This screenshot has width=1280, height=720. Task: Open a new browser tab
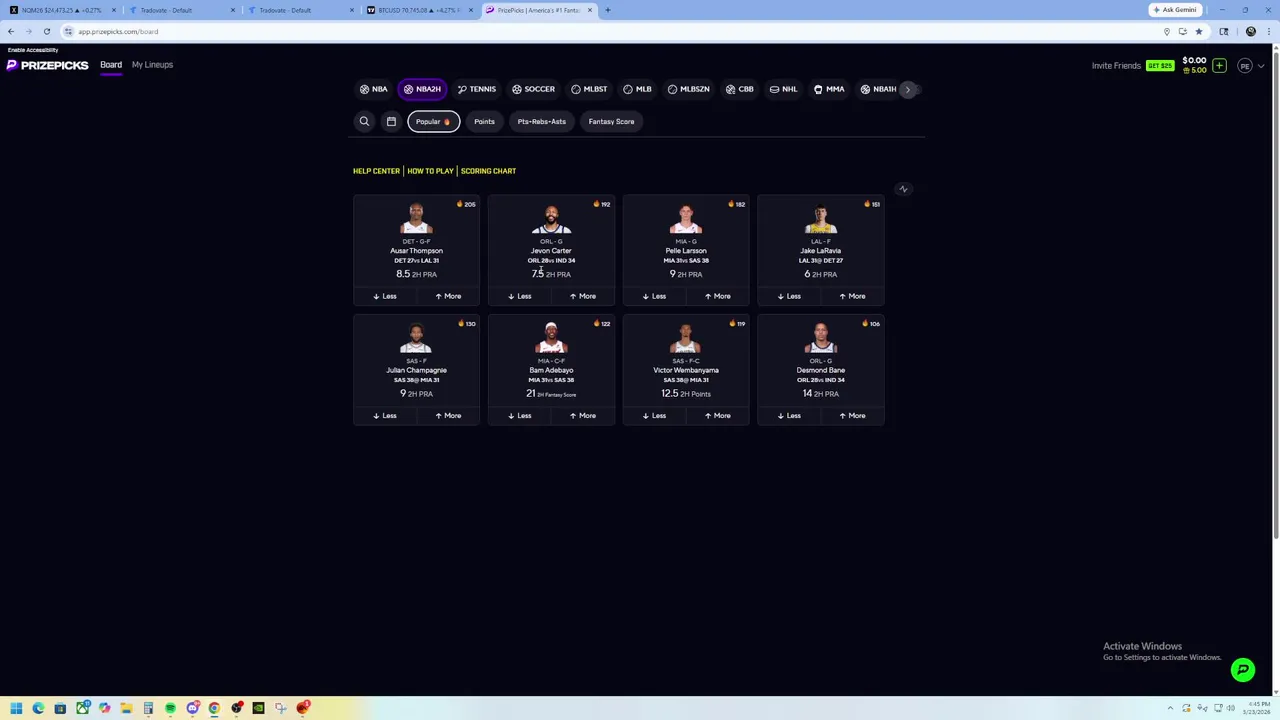coord(608,10)
